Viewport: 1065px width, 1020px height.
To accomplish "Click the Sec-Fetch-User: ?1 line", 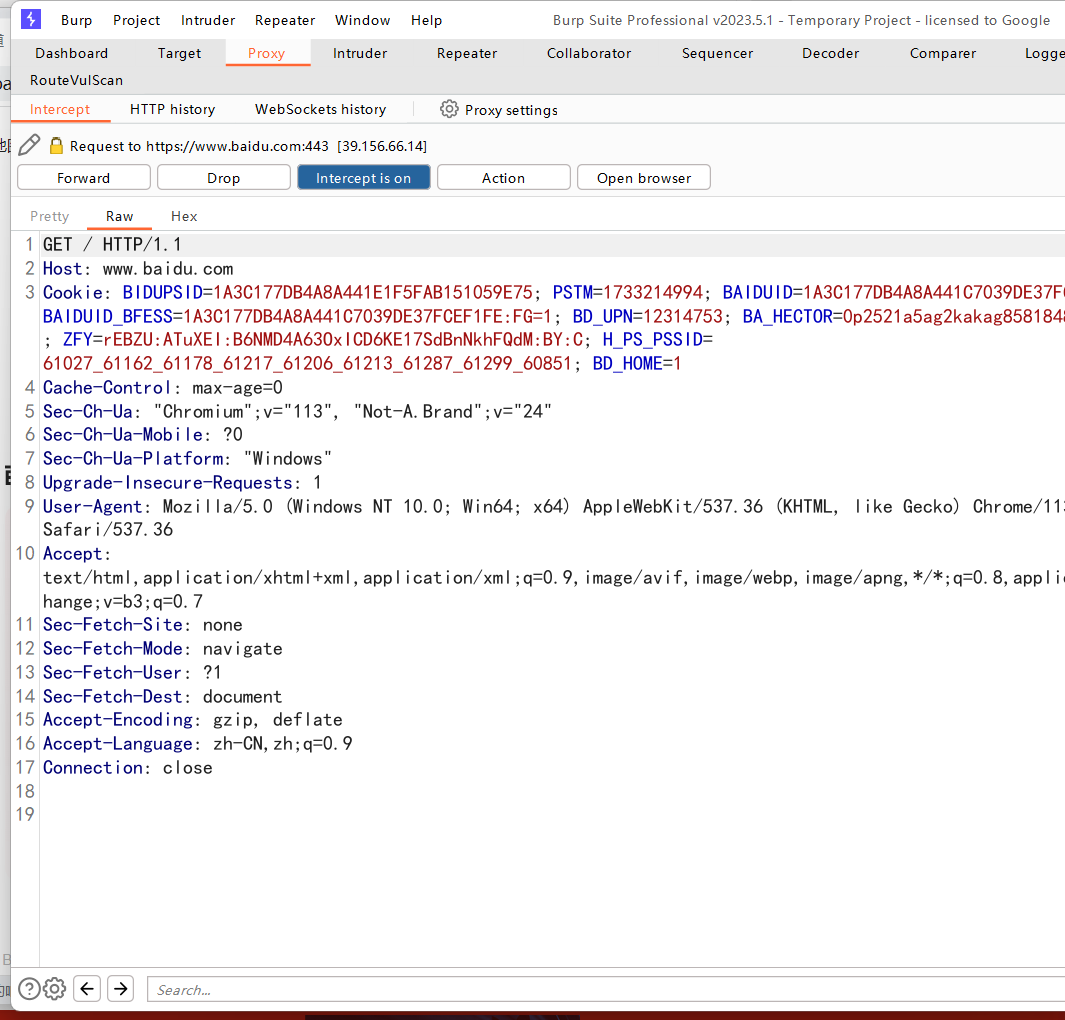I will tap(132, 672).
